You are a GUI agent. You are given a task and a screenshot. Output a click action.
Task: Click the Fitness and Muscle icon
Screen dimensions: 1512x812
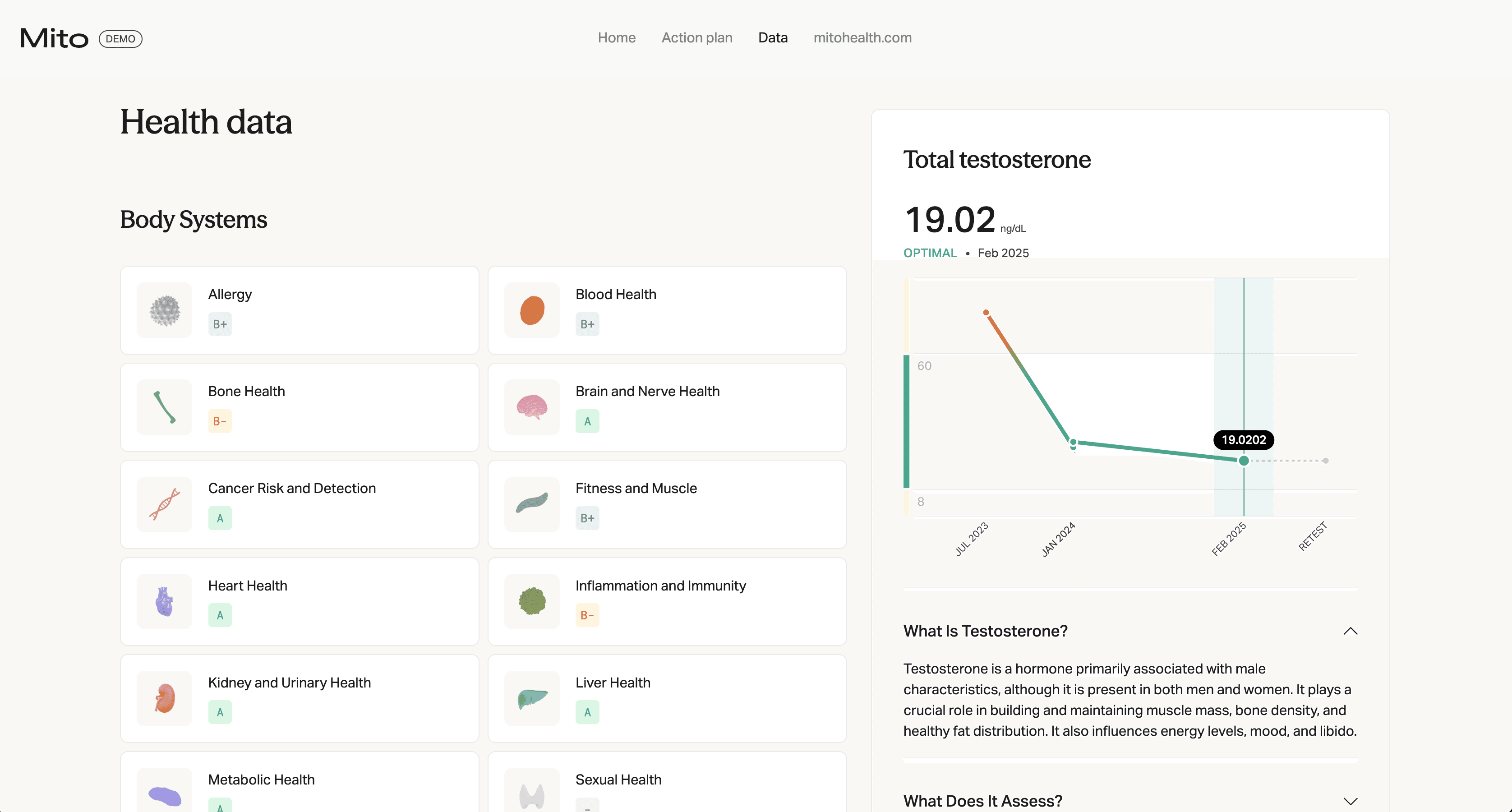pyautogui.click(x=532, y=504)
